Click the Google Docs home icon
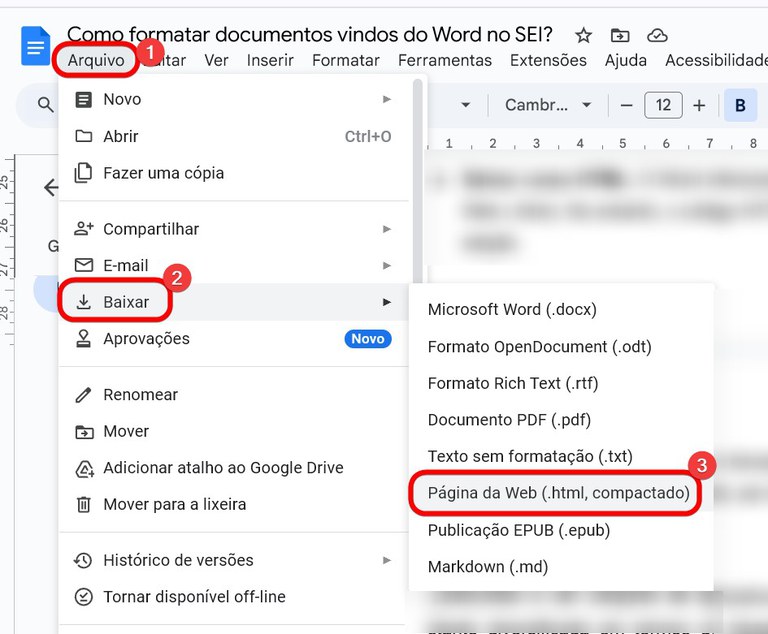 click(36, 48)
